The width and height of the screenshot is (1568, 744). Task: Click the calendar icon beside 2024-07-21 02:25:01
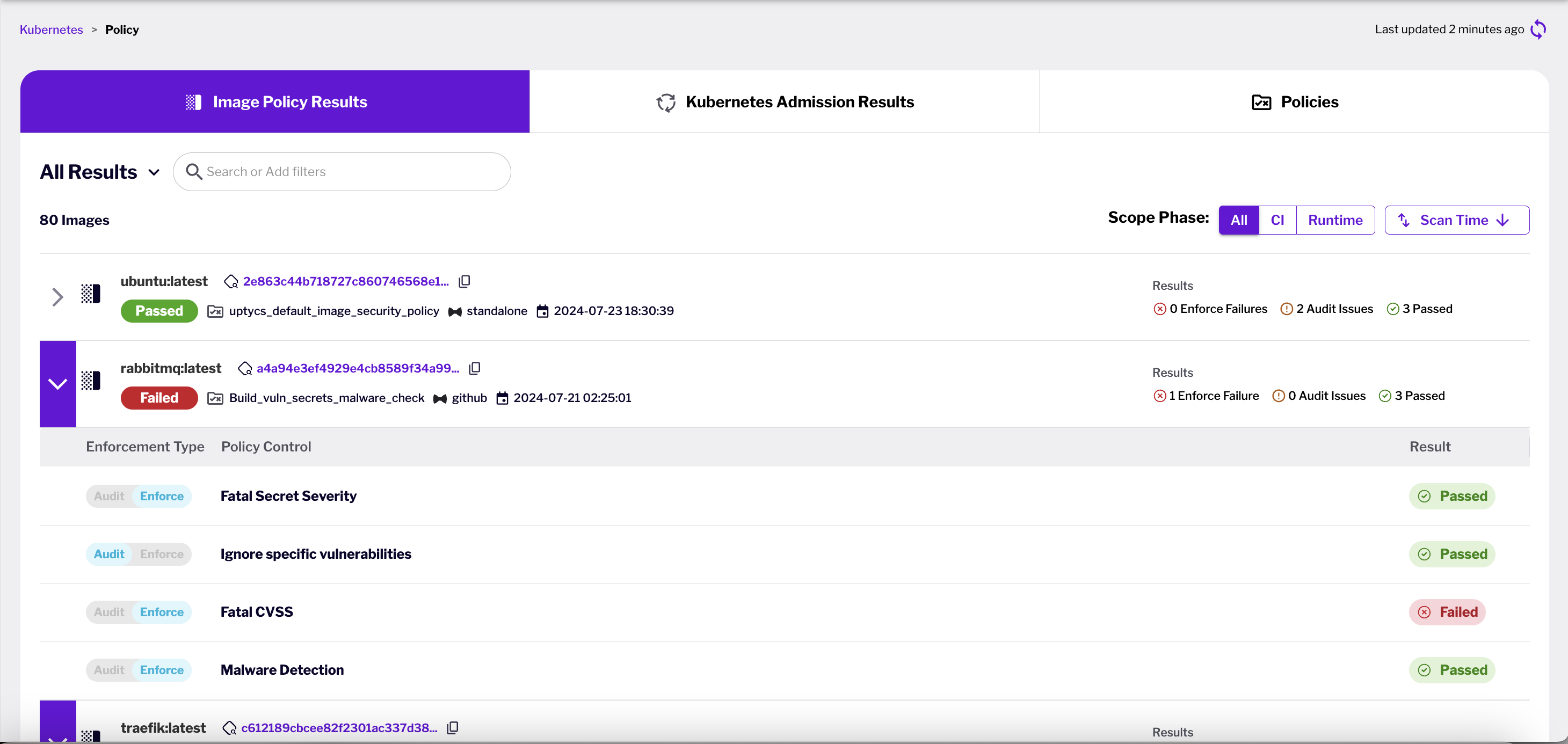(x=502, y=398)
